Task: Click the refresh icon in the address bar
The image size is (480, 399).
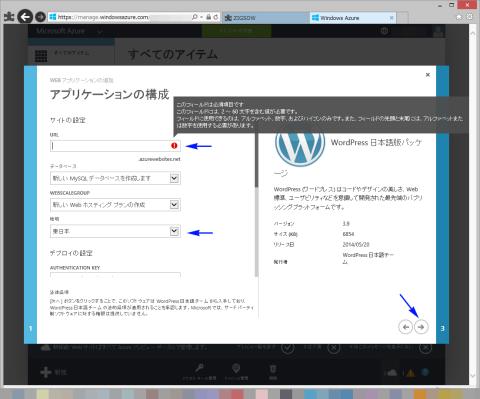Action: [x=216, y=17]
